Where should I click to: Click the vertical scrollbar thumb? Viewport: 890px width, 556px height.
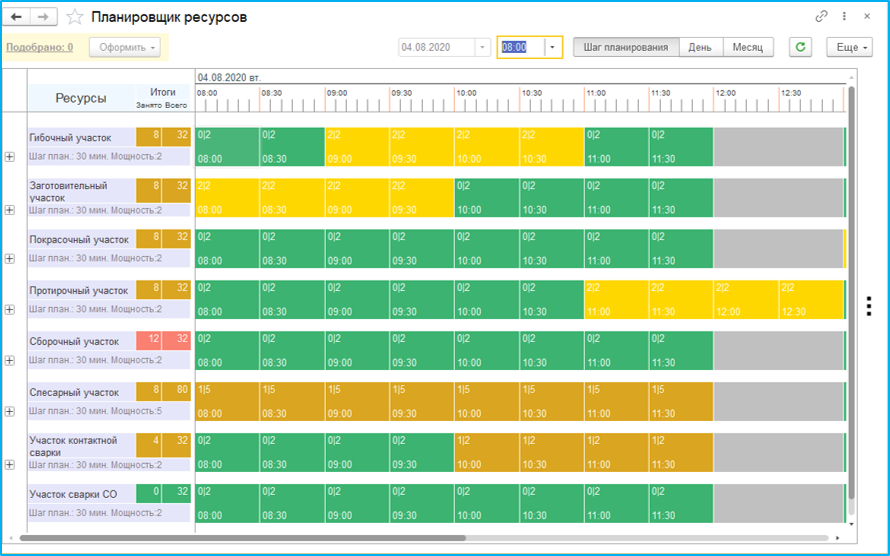851,293
